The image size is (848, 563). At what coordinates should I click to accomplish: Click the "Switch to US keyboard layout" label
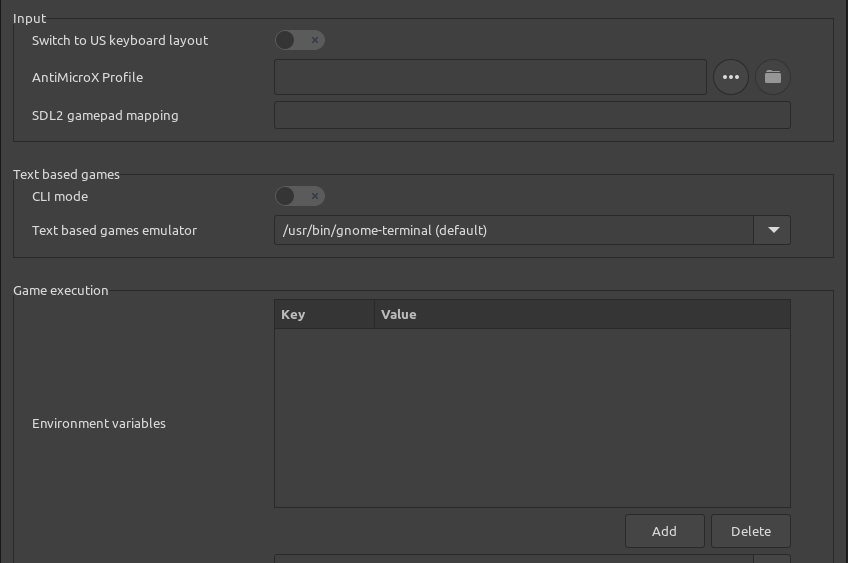point(120,40)
